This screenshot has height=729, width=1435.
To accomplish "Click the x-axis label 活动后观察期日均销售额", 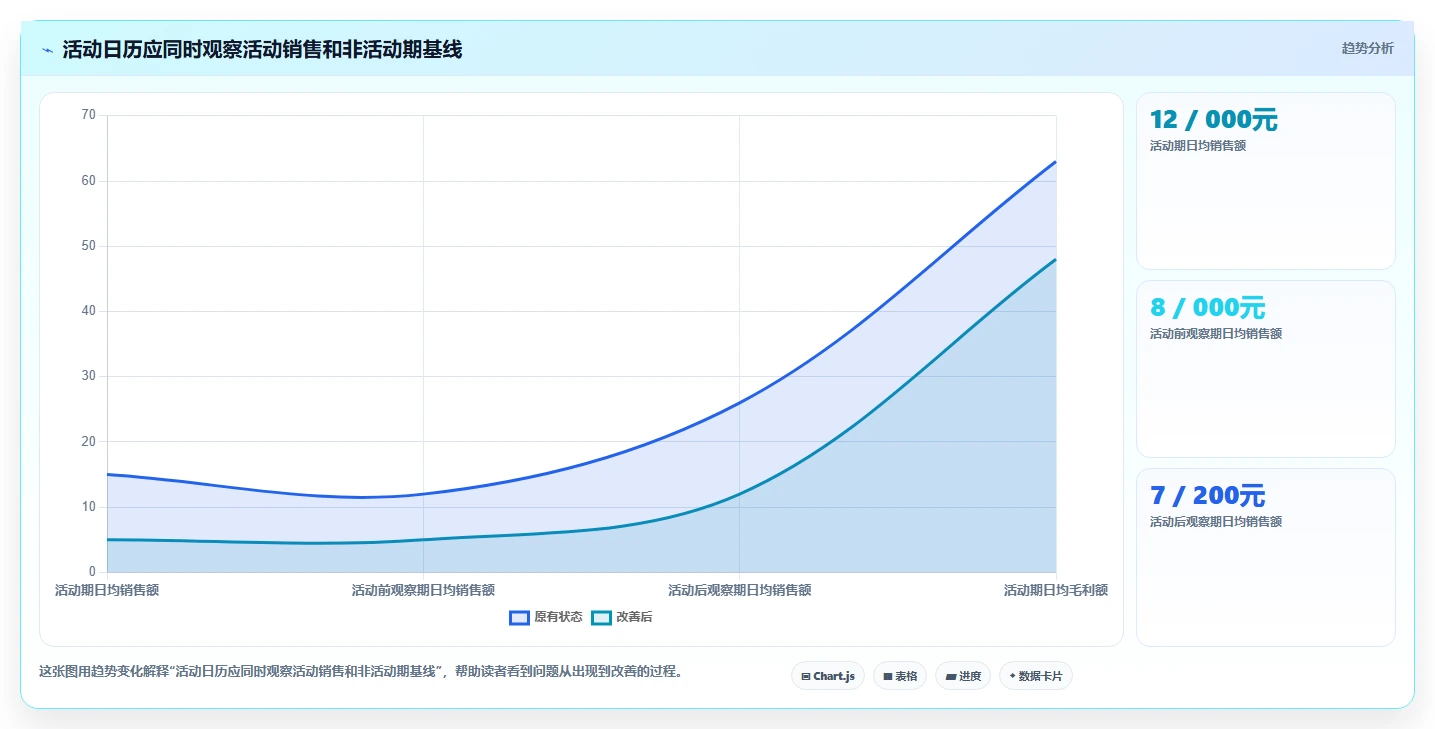I will [740, 591].
